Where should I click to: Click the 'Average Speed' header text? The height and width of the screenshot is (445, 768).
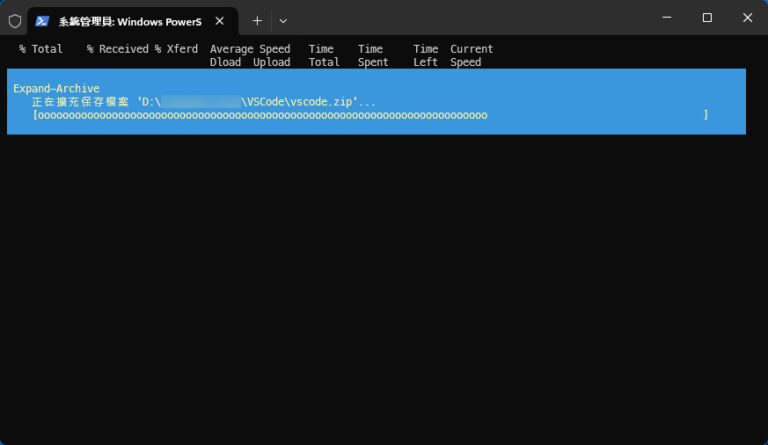[250, 49]
